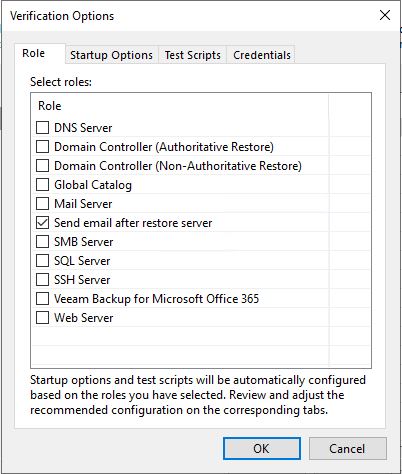The image size is (402, 474).
Task: Confirm with the OK button
Action: coord(262,448)
